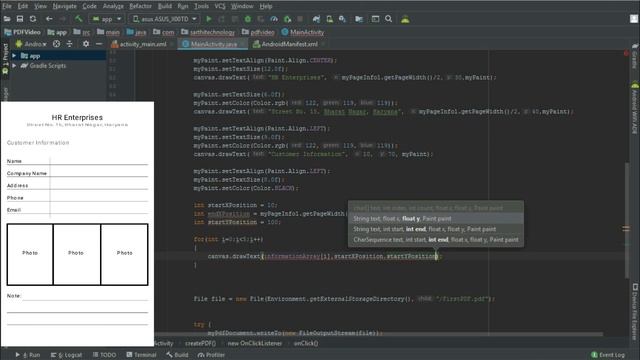Click the Android avatar icon in toolbar
This screenshot has width=640, height=360.
(405, 19)
